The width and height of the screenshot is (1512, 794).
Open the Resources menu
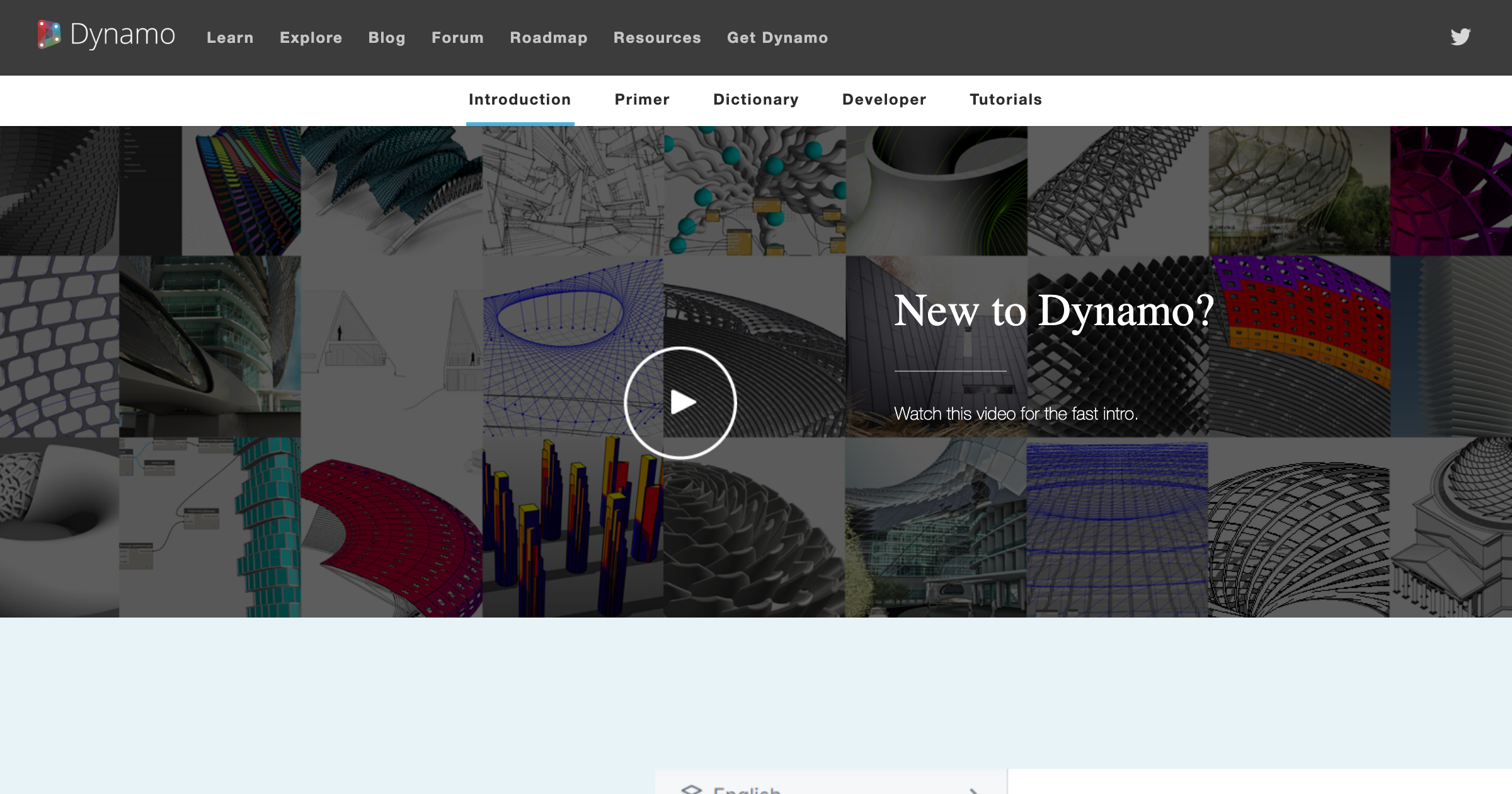pyautogui.click(x=657, y=38)
